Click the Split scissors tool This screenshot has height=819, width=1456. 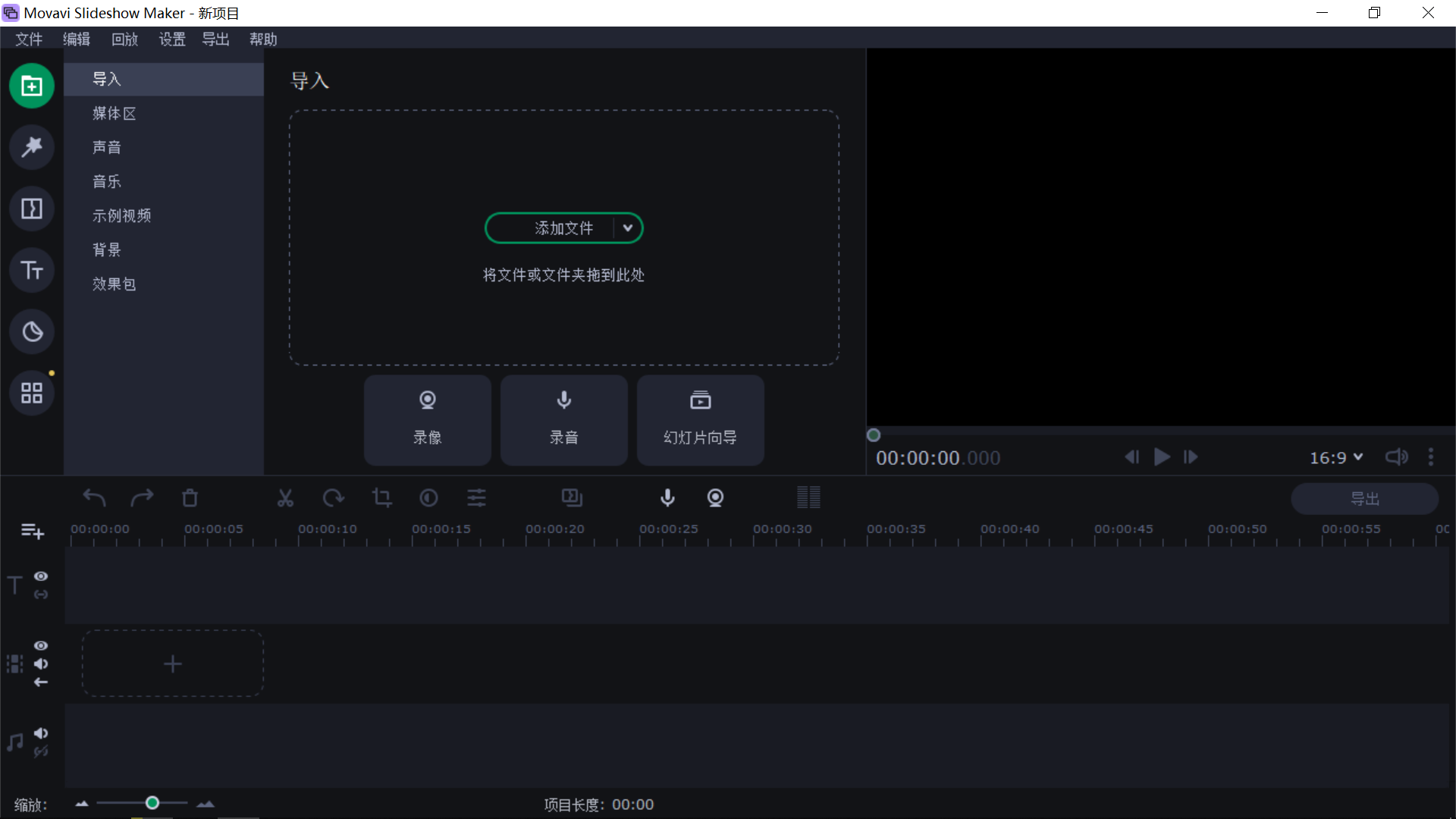(285, 498)
